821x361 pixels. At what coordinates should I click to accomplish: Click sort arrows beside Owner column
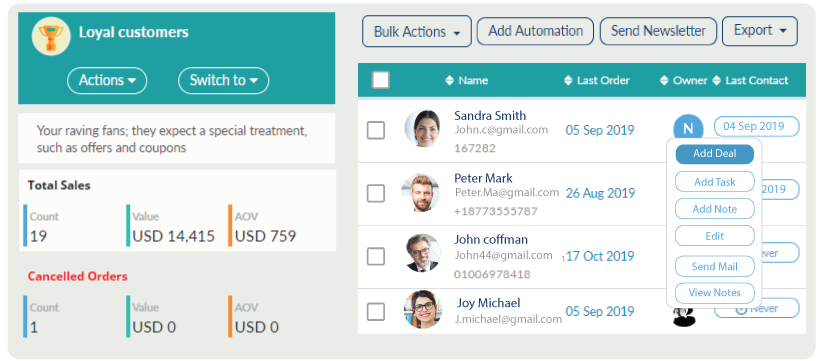[664, 81]
